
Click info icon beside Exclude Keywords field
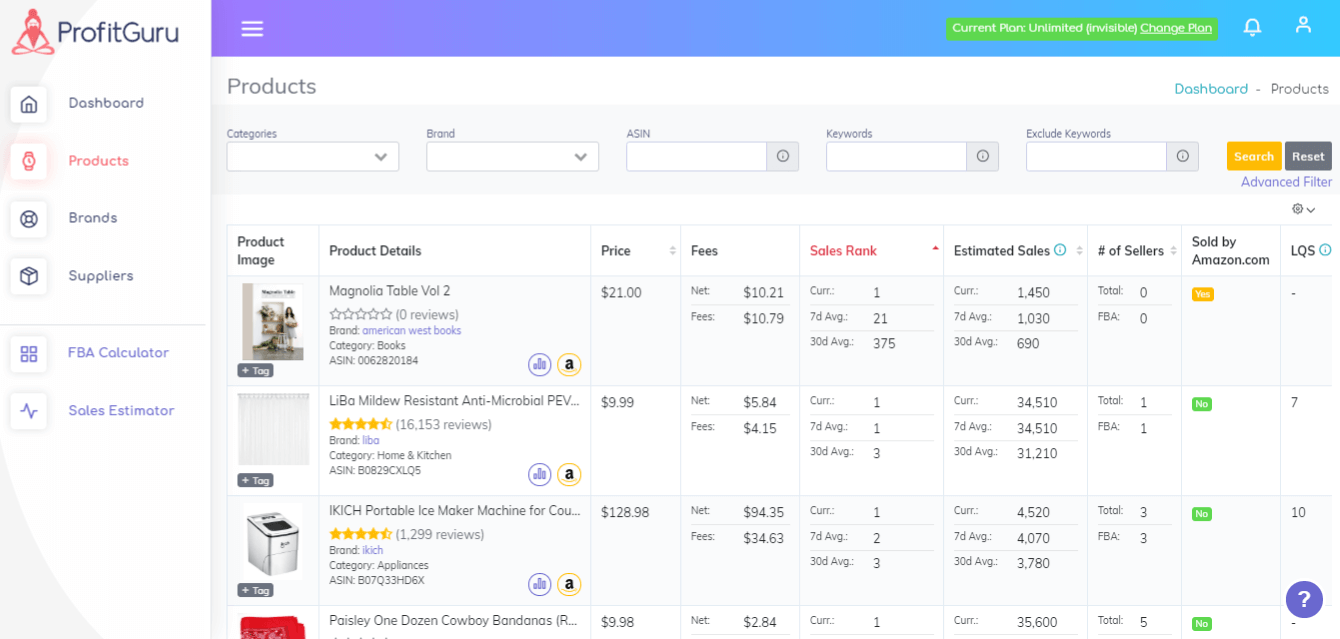(x=1183, y=156)
